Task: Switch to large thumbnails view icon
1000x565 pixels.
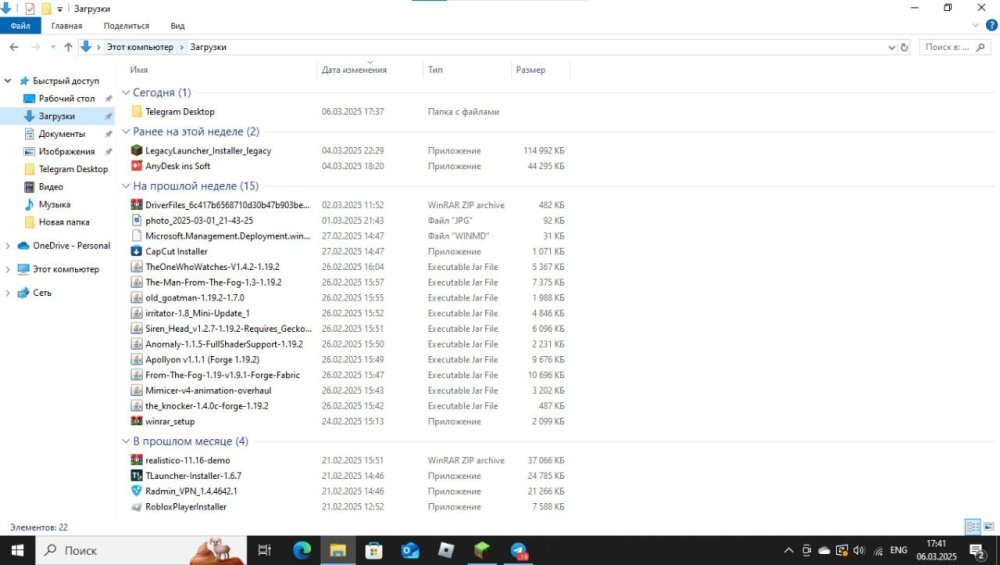Action: [989, 527]
